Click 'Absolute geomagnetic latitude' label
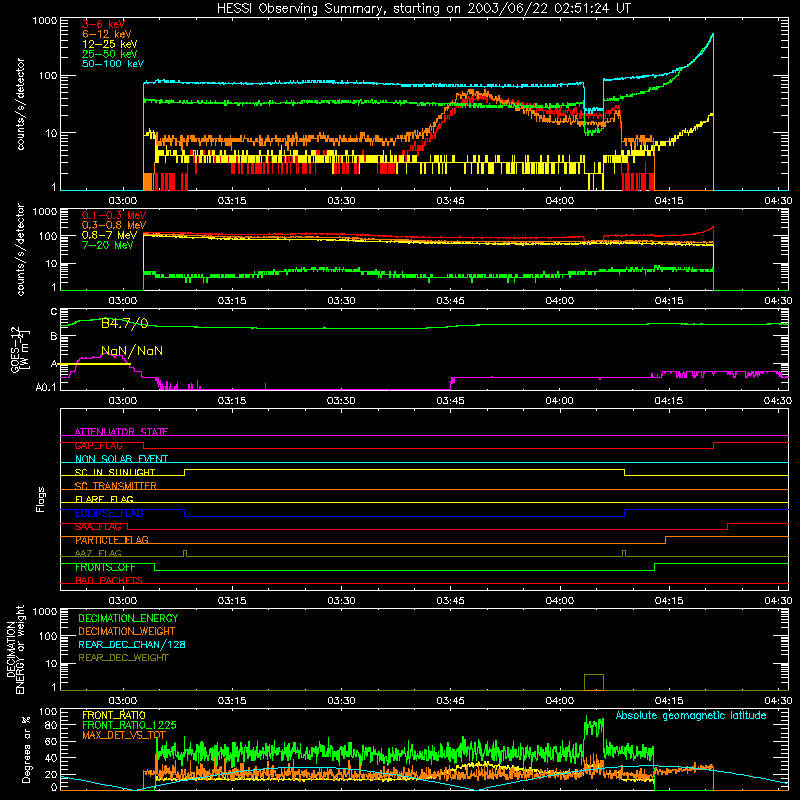The height and width of the screenshot is (800, 800). click(x=691, y=716)
